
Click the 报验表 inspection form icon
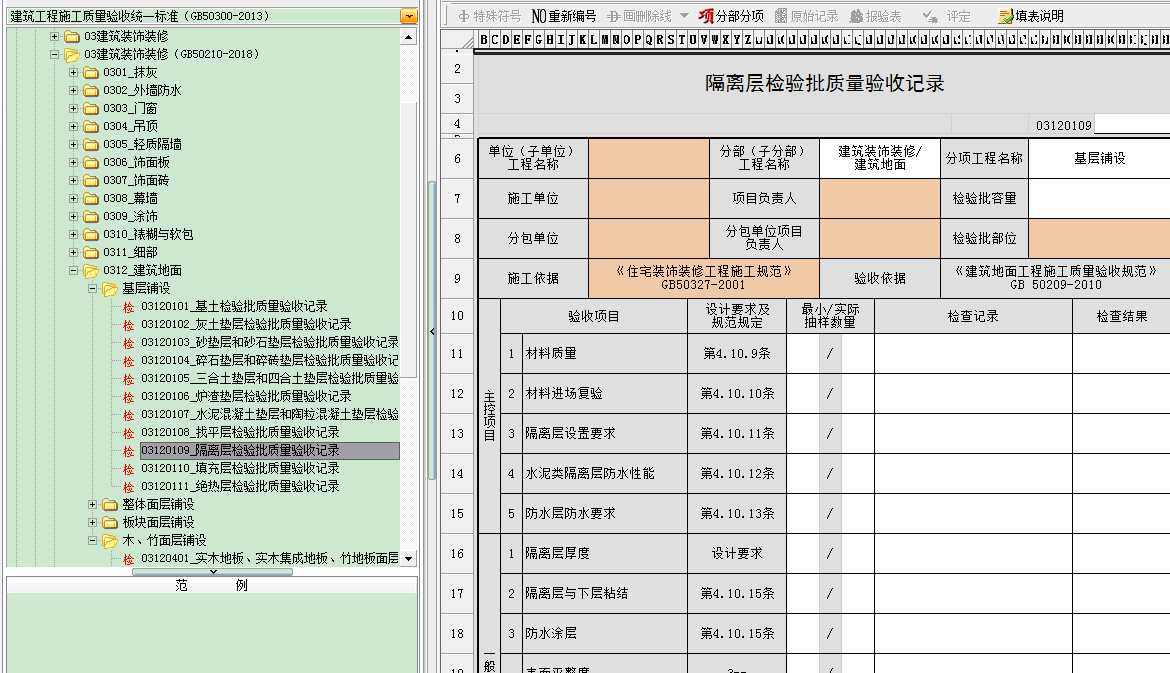click(x=876, y=16)
